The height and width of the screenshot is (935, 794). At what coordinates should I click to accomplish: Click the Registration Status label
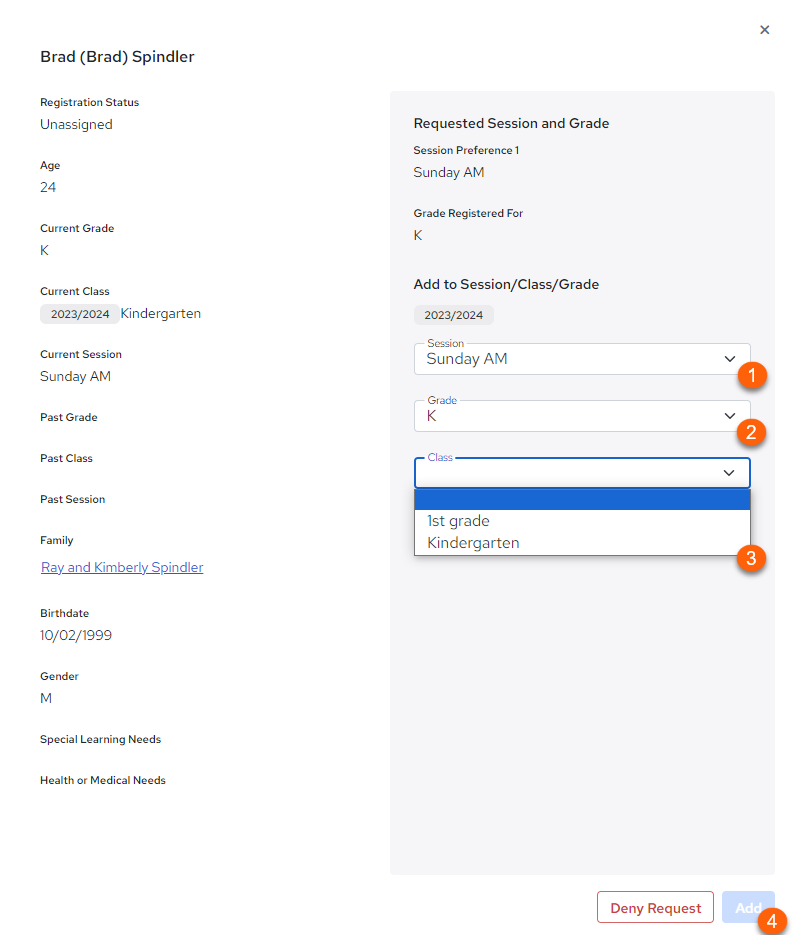click(89, 102)
